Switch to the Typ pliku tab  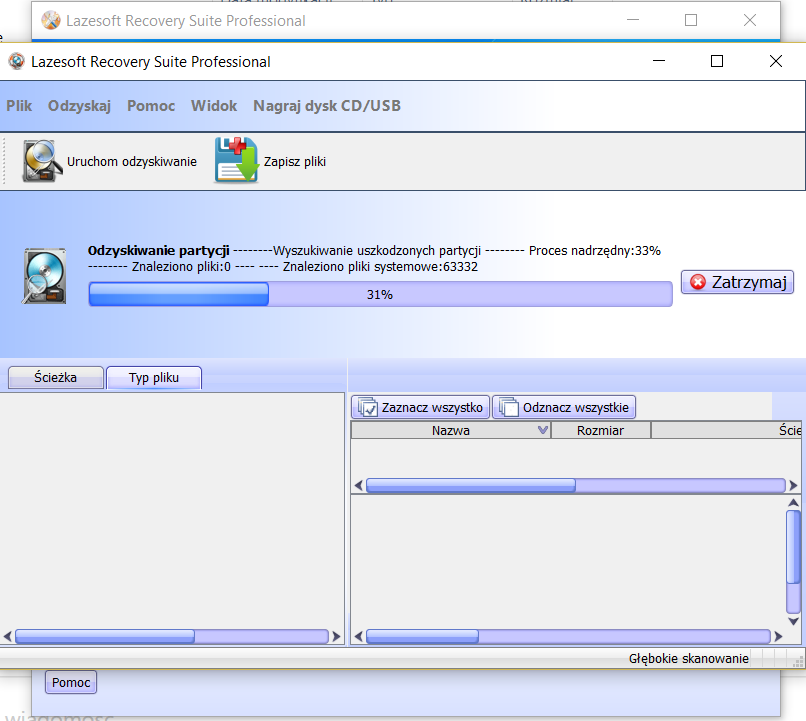click(154, 378)
